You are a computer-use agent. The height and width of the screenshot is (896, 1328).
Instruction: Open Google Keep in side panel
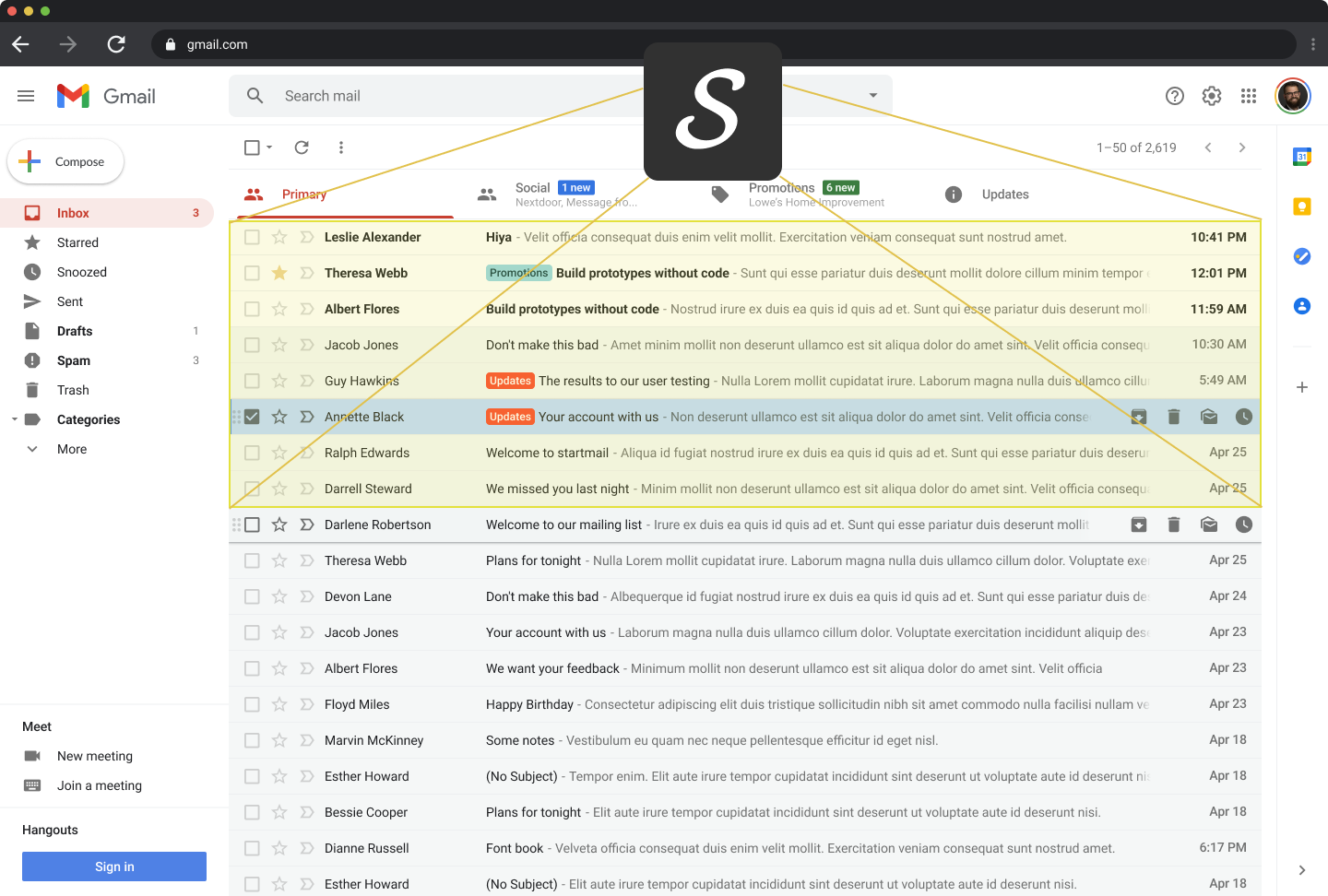1302,206
